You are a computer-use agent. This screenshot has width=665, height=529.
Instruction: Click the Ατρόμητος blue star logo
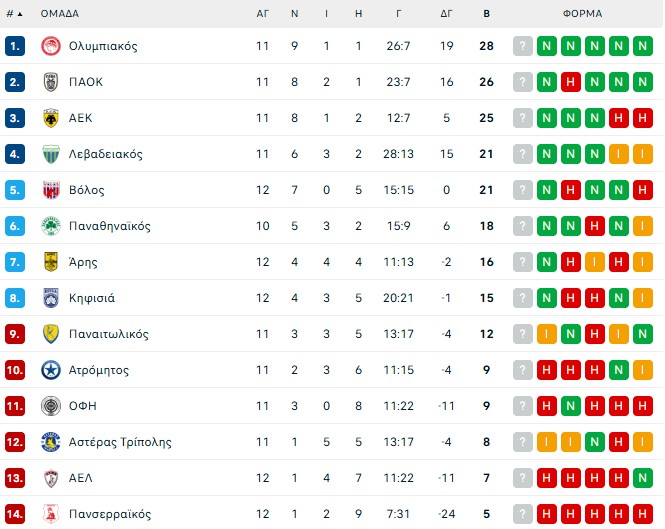pyautogui.click(x=51, y=370)
